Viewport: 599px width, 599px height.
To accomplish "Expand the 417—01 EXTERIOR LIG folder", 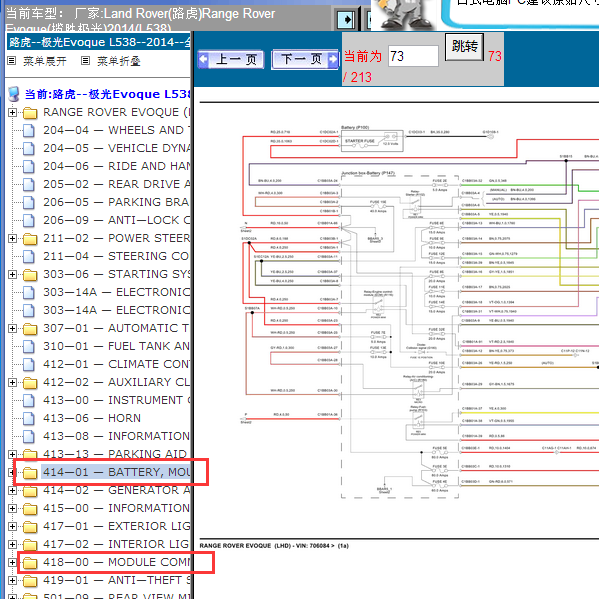I will click(x=12, y=526).
